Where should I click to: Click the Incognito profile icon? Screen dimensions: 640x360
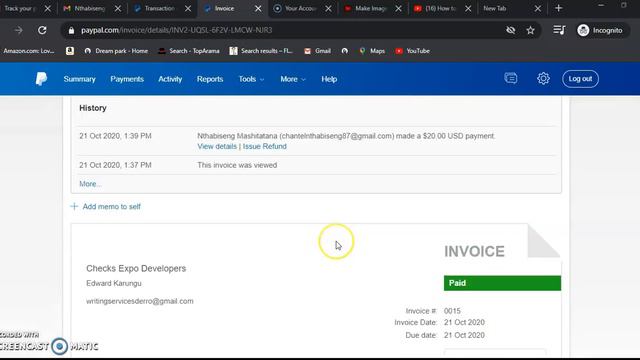583,30
